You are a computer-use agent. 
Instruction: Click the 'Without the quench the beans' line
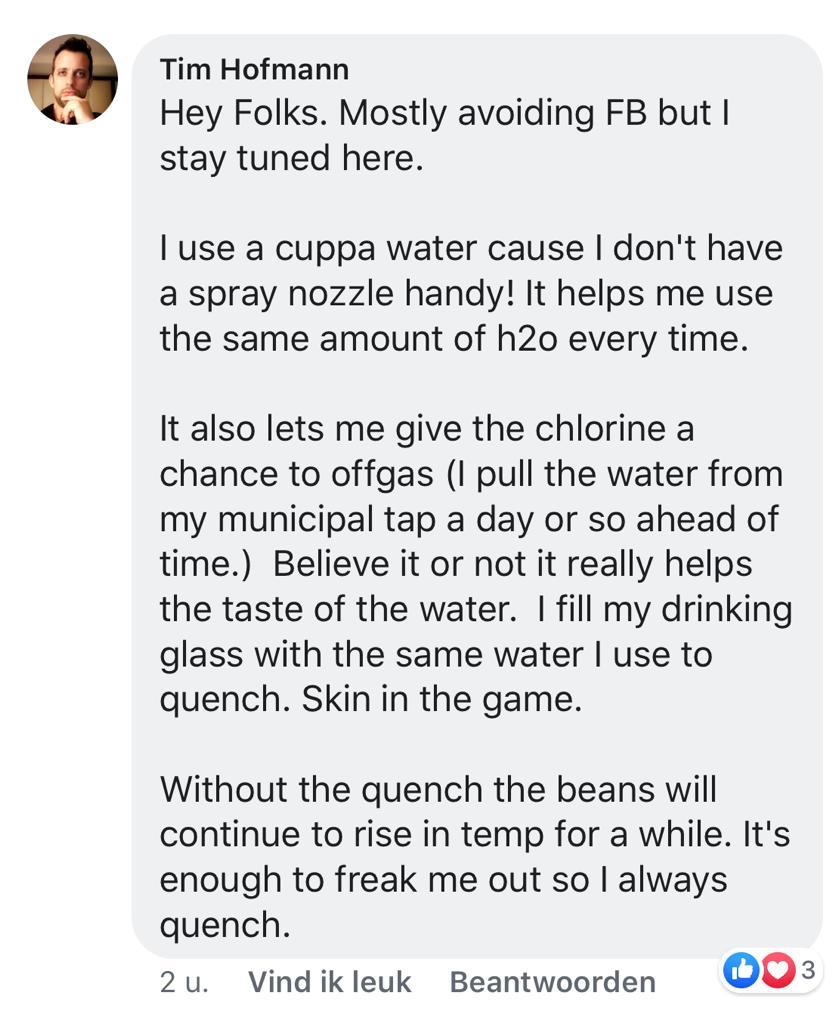pyautogui.click(x=438, y=789)
